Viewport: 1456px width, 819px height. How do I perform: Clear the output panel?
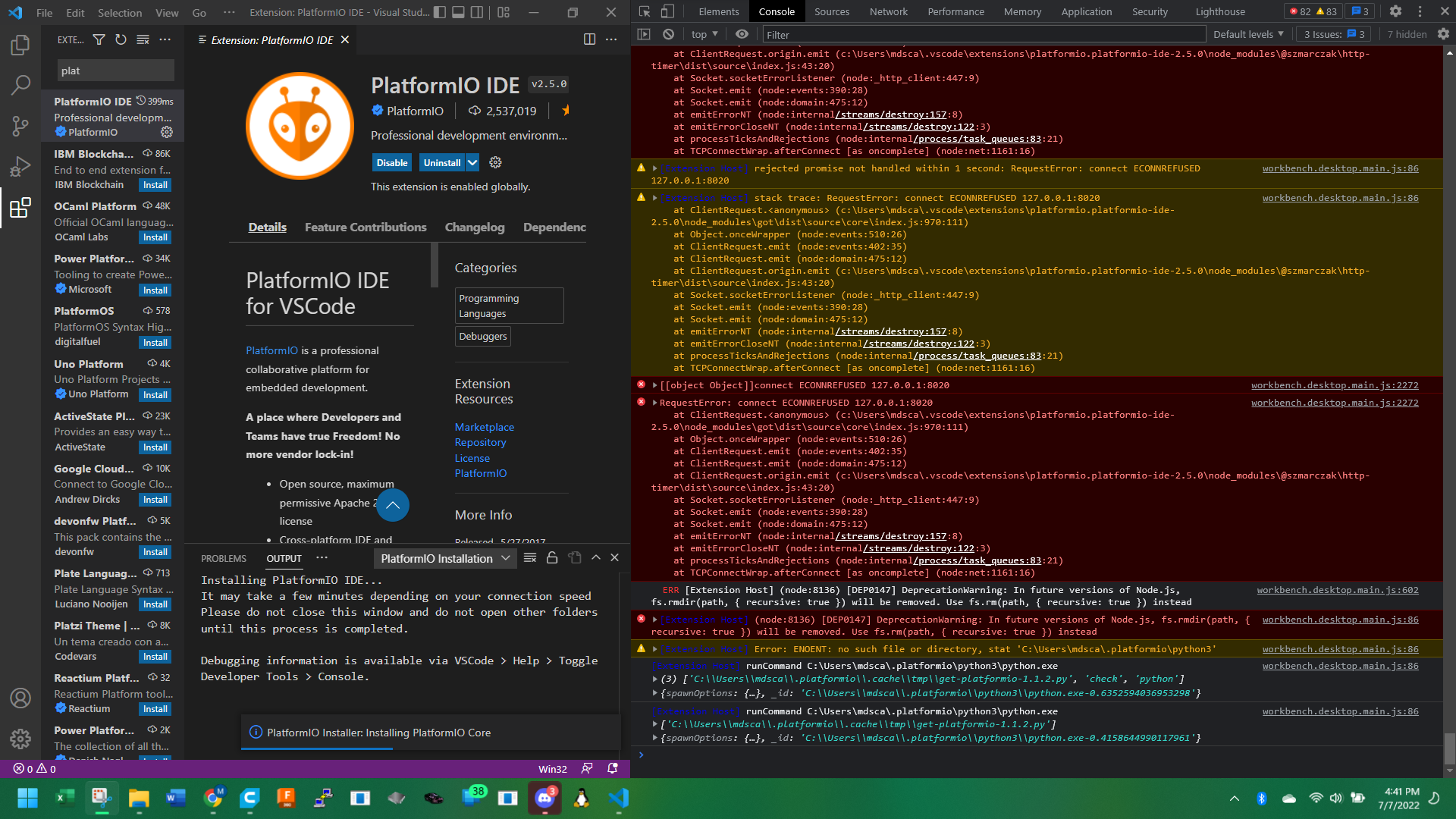[530, 558]
